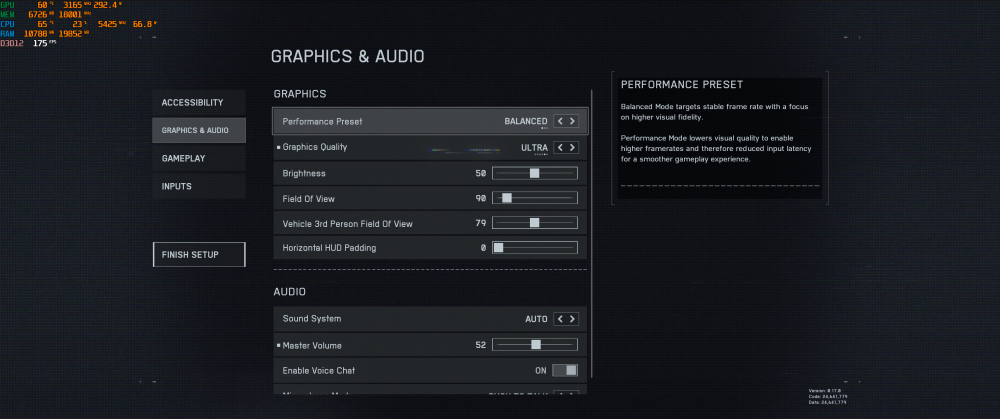1000x419 pixels.
Task: Click the Horizontal HUD Padding slider handle
Action: pos(498,247)
